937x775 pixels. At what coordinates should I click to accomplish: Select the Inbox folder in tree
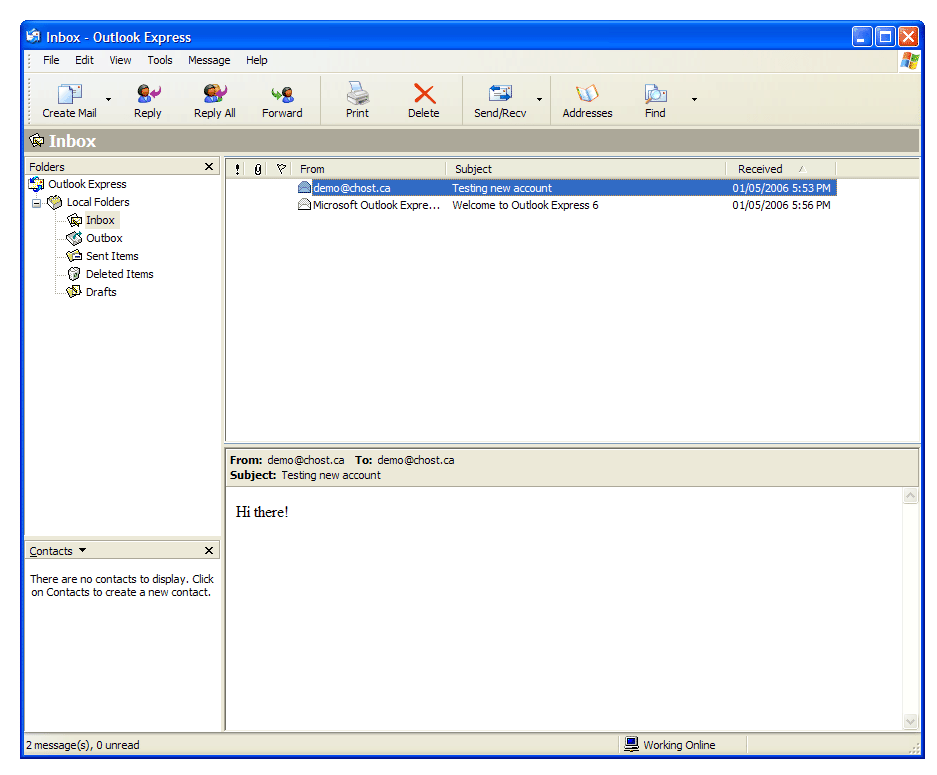tap(100, 220)
